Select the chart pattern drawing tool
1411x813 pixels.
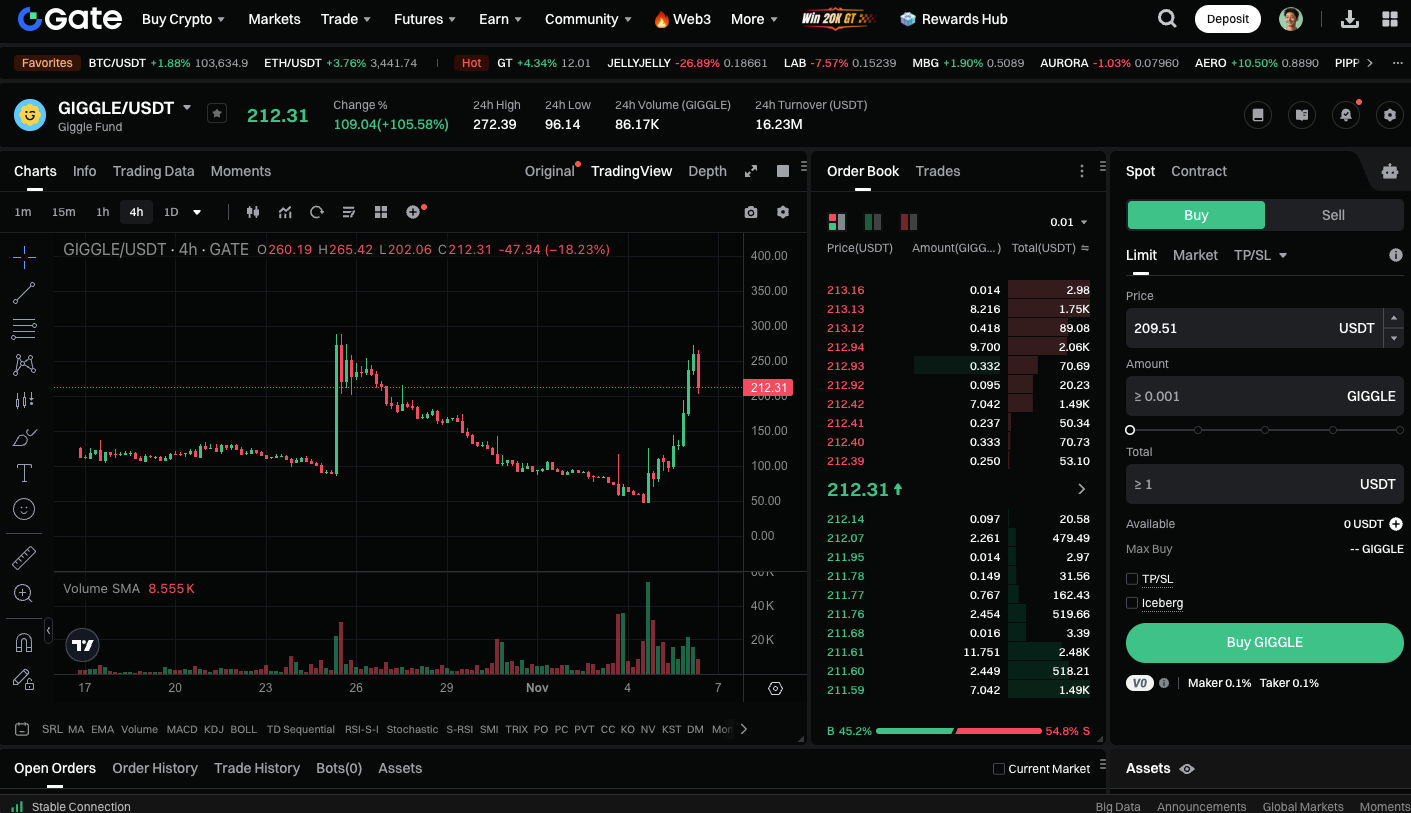click(24, 365)
